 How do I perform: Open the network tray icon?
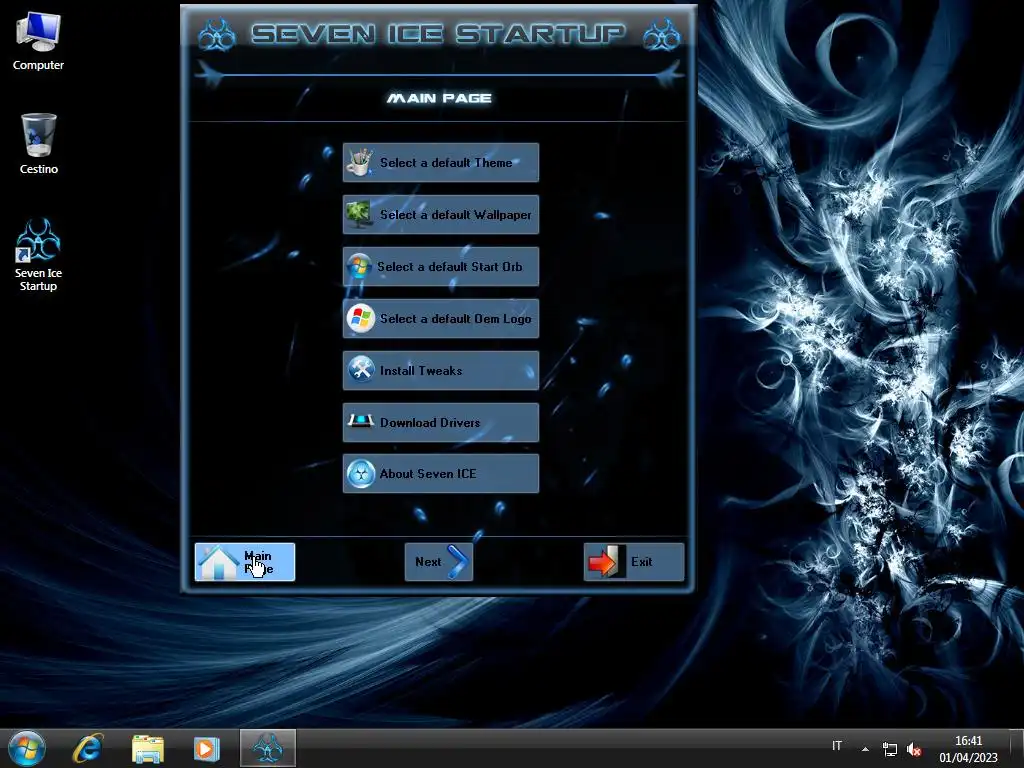(x=889, y=749)
